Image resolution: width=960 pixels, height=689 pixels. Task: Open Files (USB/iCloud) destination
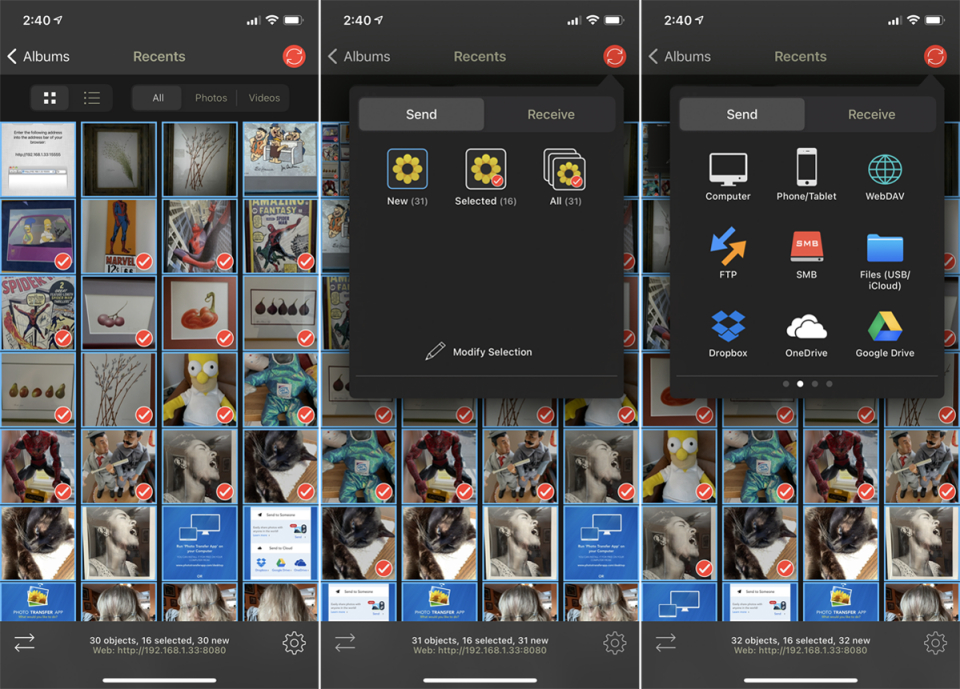(885, 258)
